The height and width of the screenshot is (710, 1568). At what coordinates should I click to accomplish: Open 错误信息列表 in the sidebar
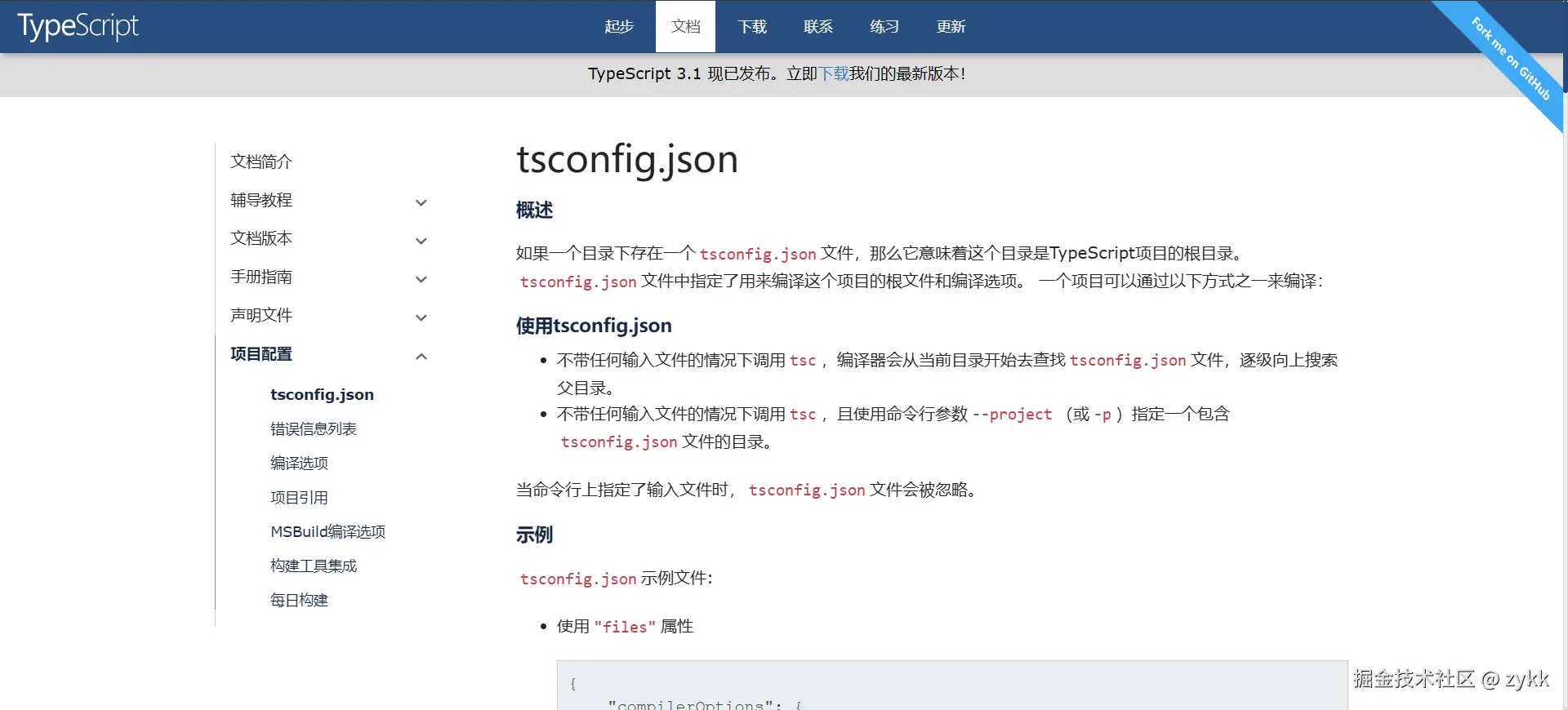coord(314,428)
